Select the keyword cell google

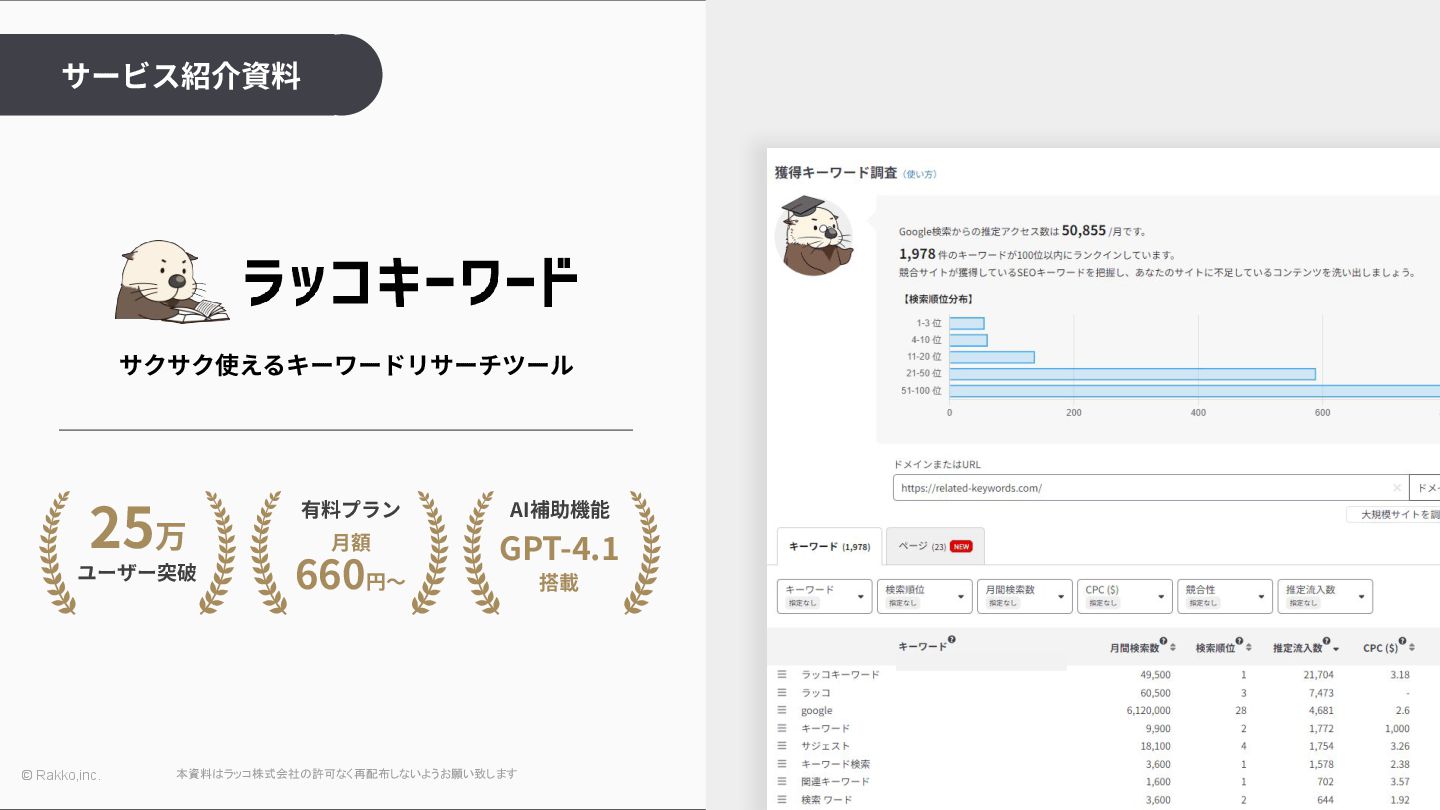[x=816, y=711]
